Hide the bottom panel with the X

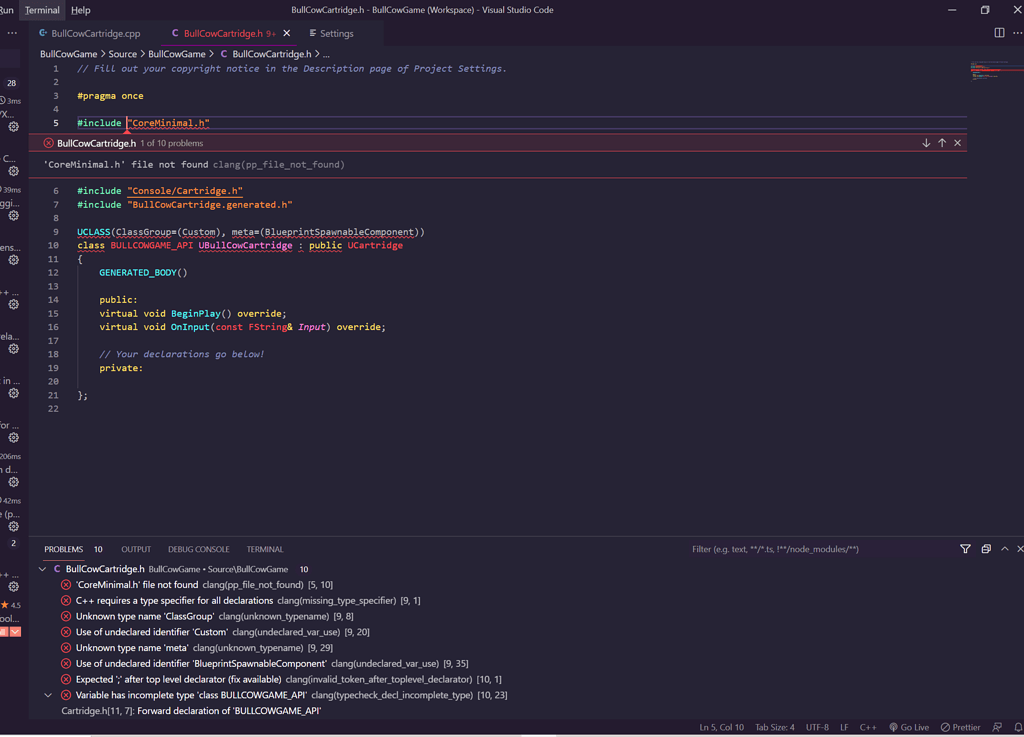(x=1017, y=549)
